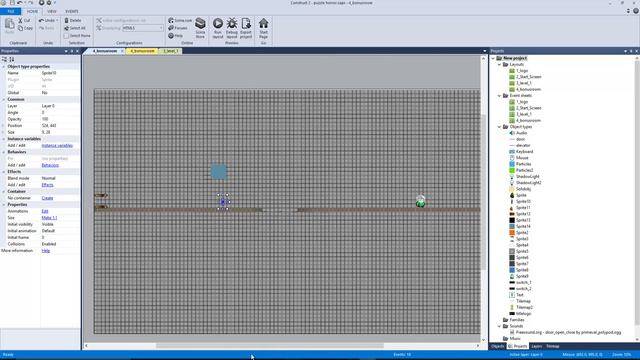The height and width of the screenshot is (360, 640).
Task: Select the Audio object type
Action: click(x=521, y=133)
